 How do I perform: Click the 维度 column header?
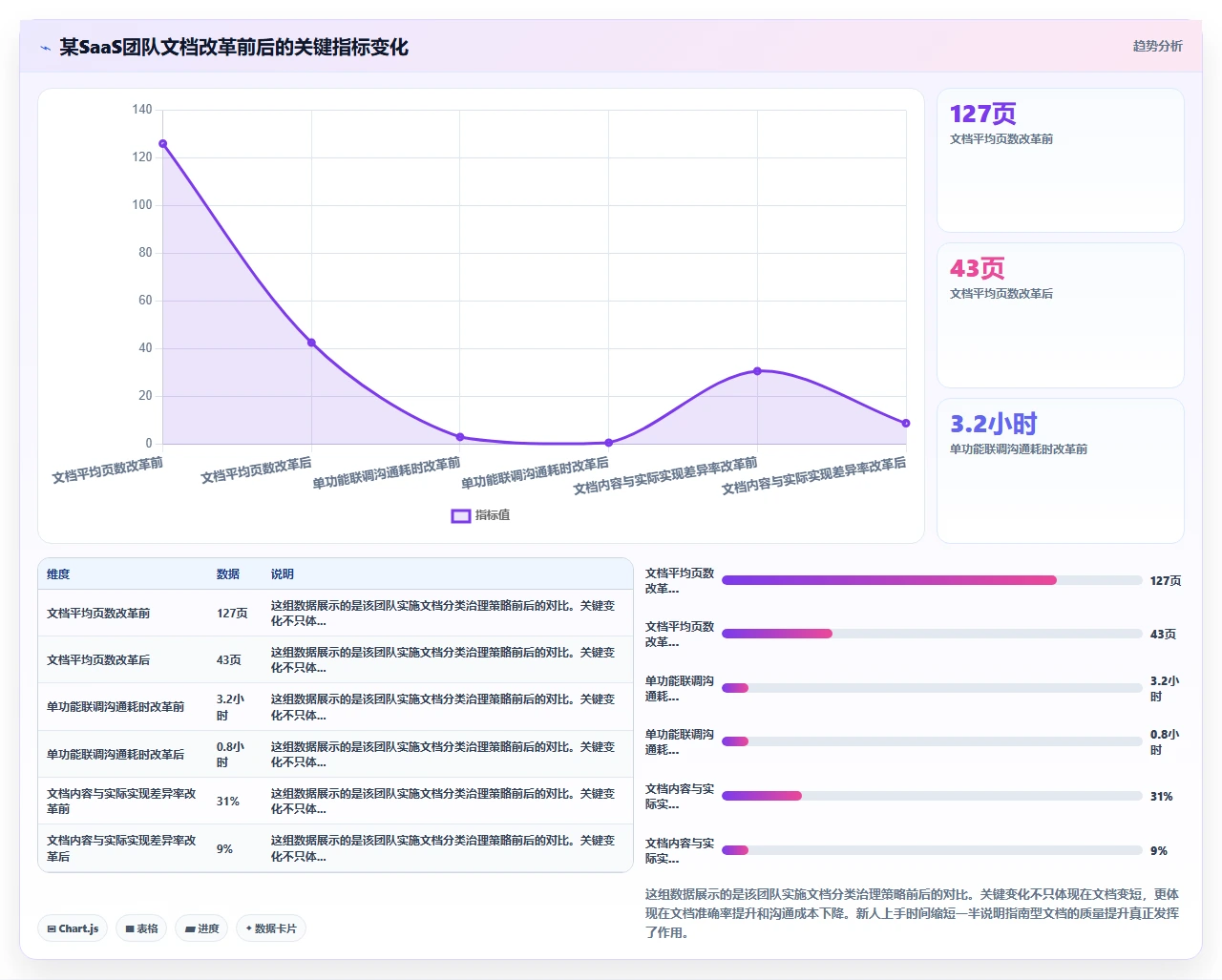click(x=58, y=574)
